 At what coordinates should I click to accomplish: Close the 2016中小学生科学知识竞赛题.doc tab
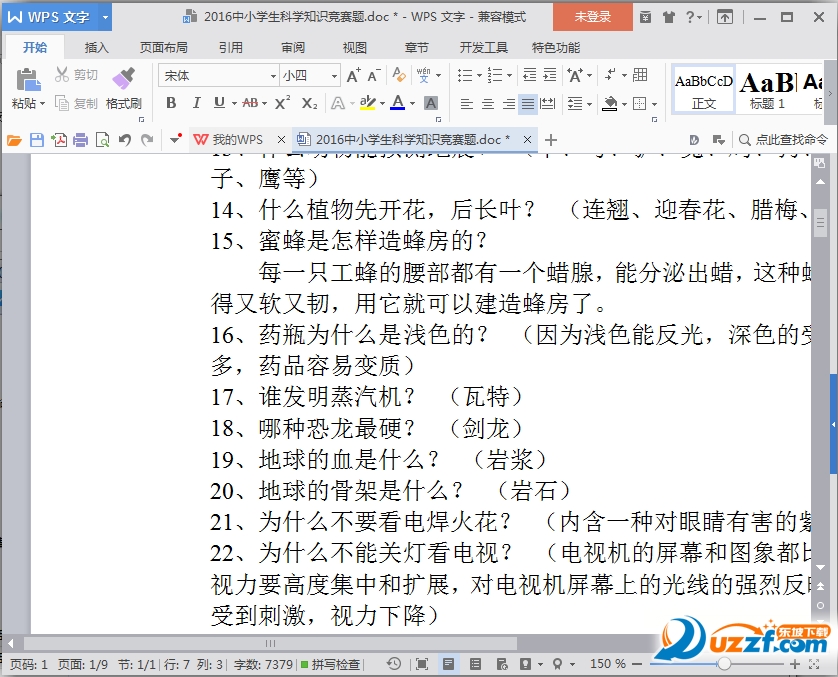[x=527, y=139]
